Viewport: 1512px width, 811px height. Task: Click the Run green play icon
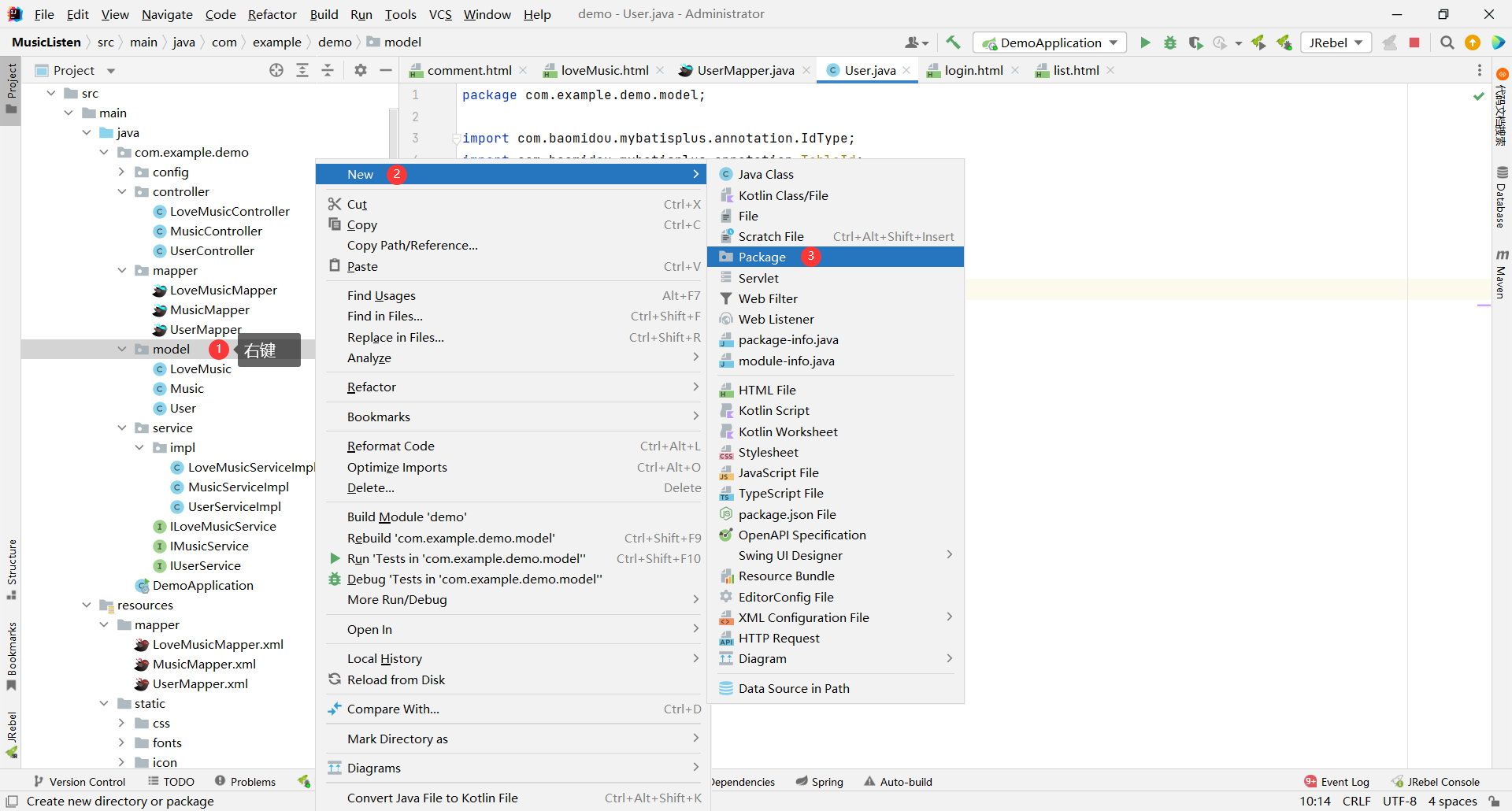click(1145, 43)
